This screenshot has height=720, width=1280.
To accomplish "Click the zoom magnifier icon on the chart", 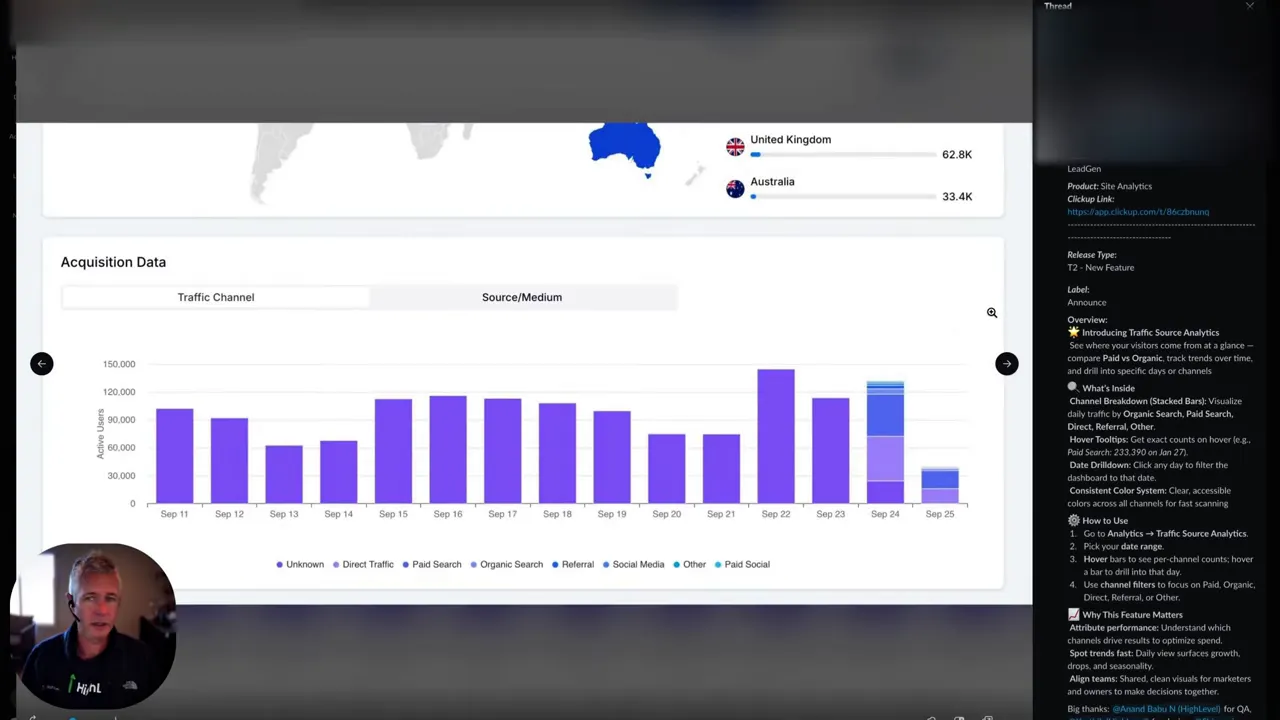I will coord(991,312).
